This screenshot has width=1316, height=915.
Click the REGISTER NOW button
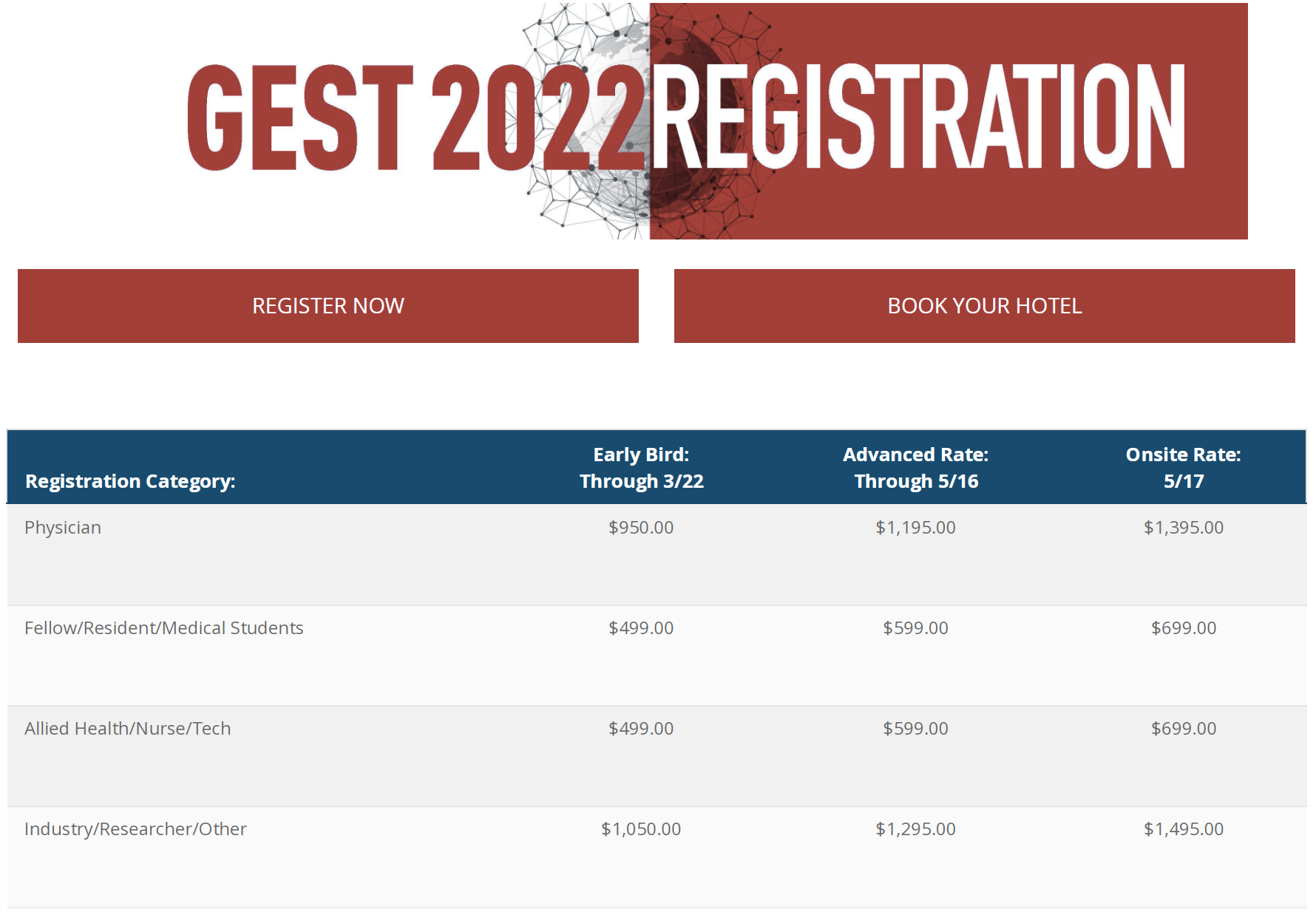[x=328, y=306]
